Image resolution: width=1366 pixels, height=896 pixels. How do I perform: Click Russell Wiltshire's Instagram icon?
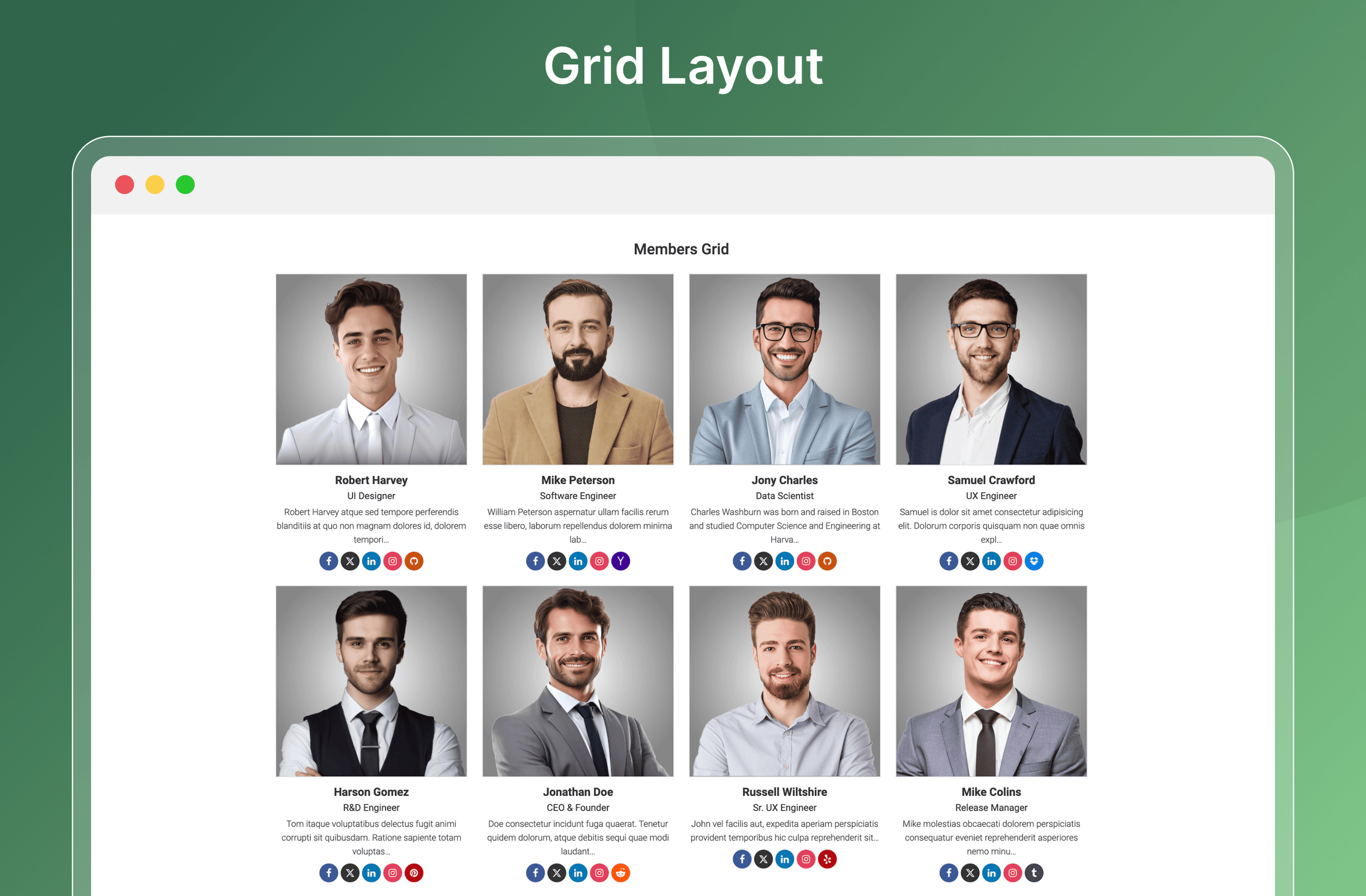[x=806, y=859]
